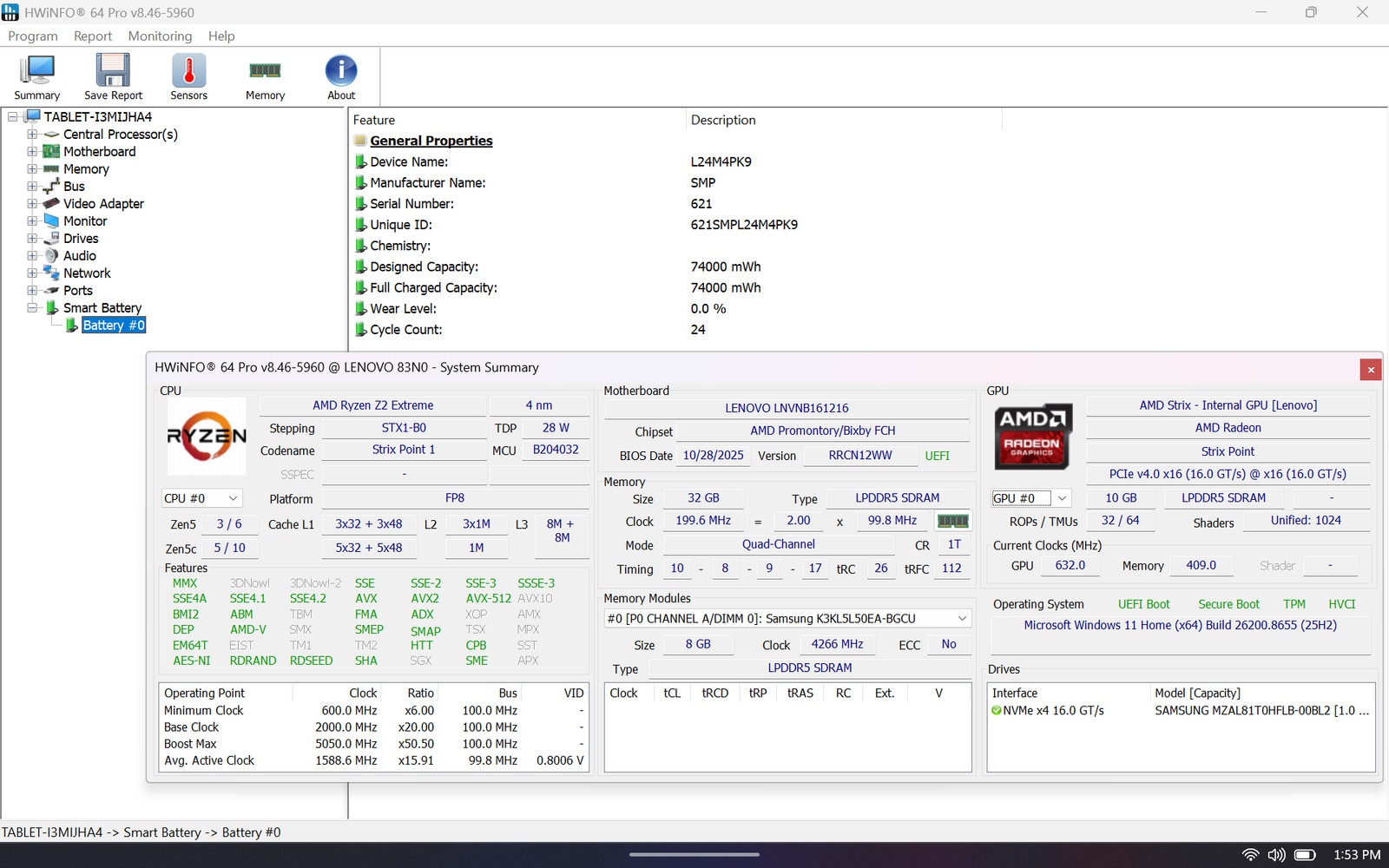Open the GPU #0 dropdown
The width and height of the screenshot is (1389, 868).
point(1030,498)
